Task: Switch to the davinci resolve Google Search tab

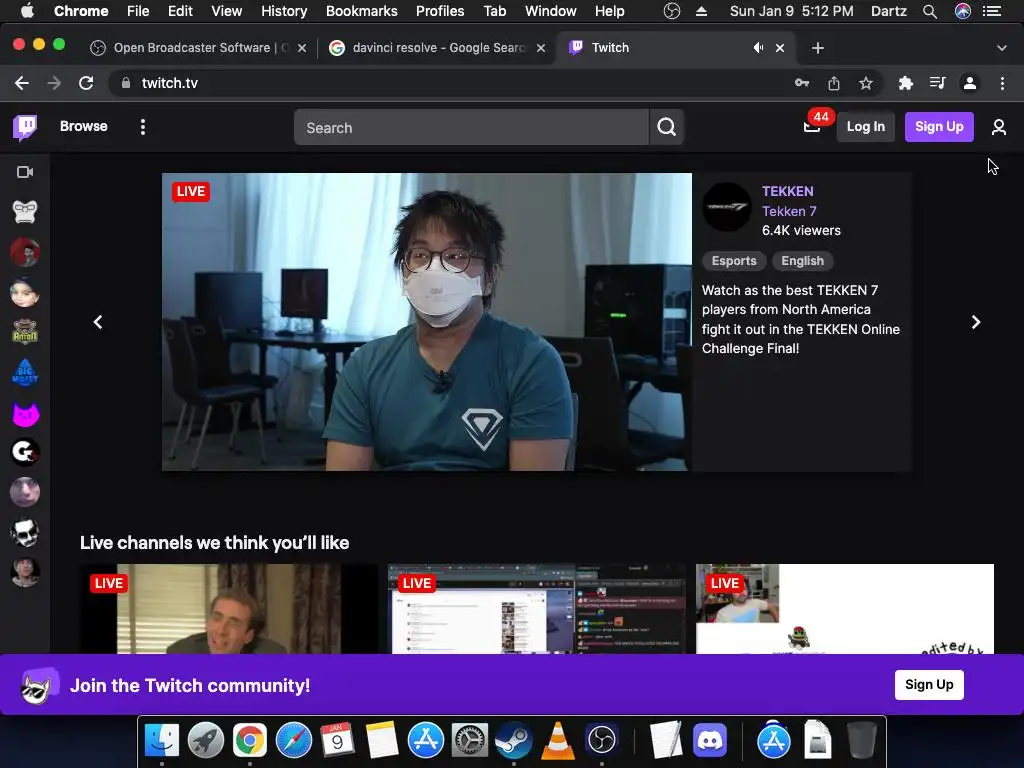Action: 436,48
